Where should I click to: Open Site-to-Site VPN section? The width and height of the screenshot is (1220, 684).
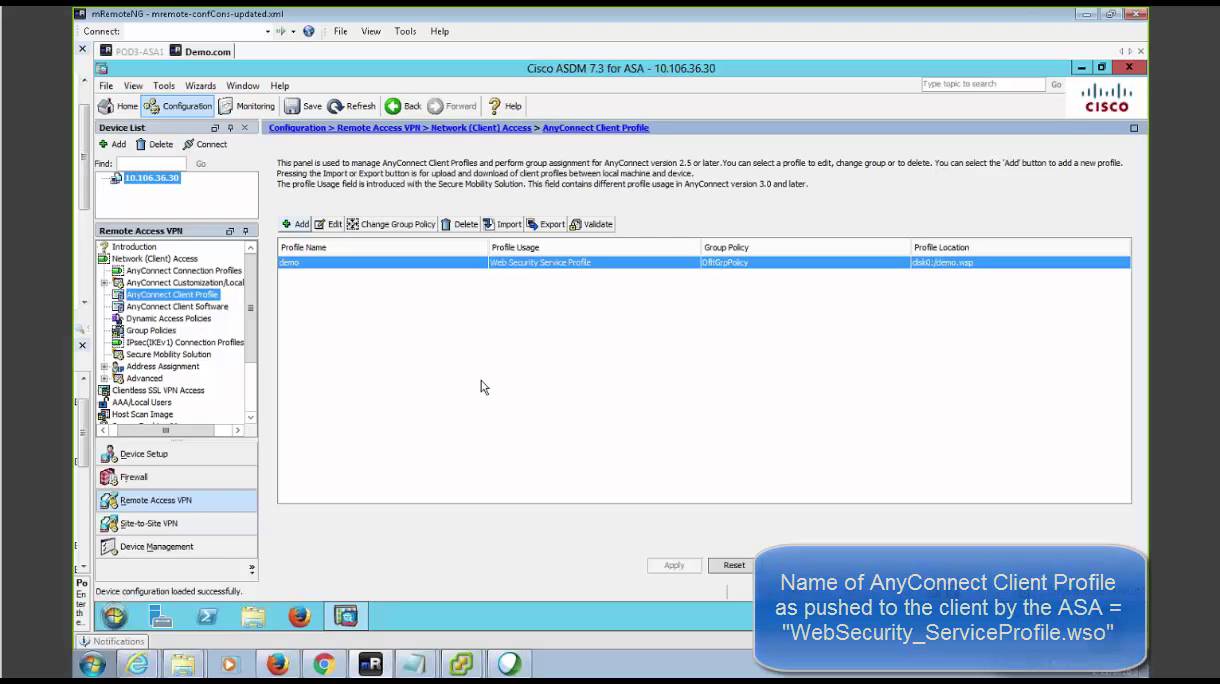tap(176, 523)
